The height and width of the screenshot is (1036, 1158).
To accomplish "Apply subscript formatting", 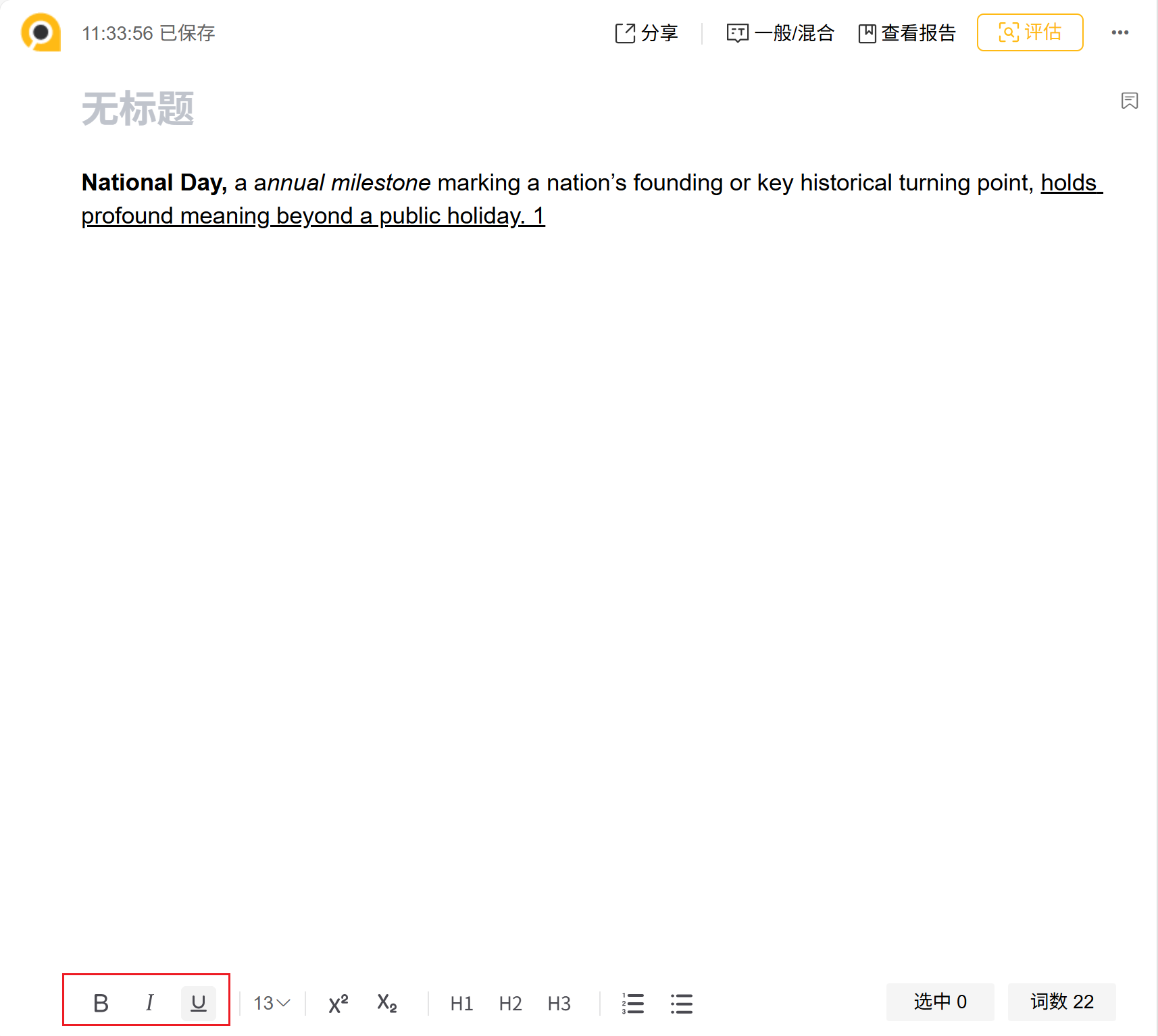I will 386,1003.
